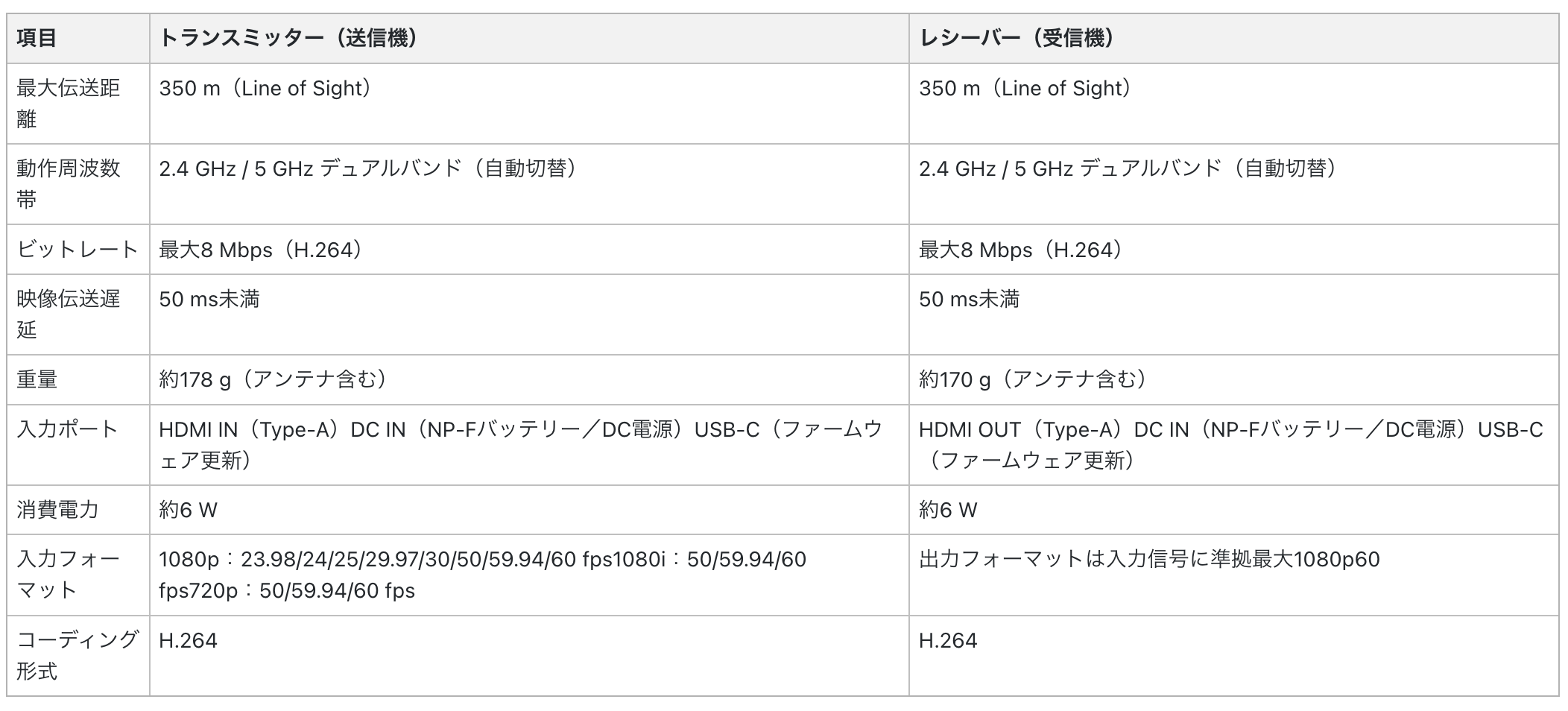This screenshot has width=1568, height=711.
Task: Select transmitter 最大8 Mbps（H.264） cell
Action: [x=529, y=250]
